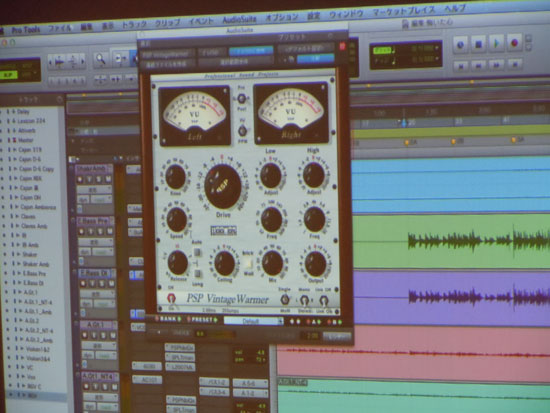Flip the Pre/Post meter switch

(241, 99)
